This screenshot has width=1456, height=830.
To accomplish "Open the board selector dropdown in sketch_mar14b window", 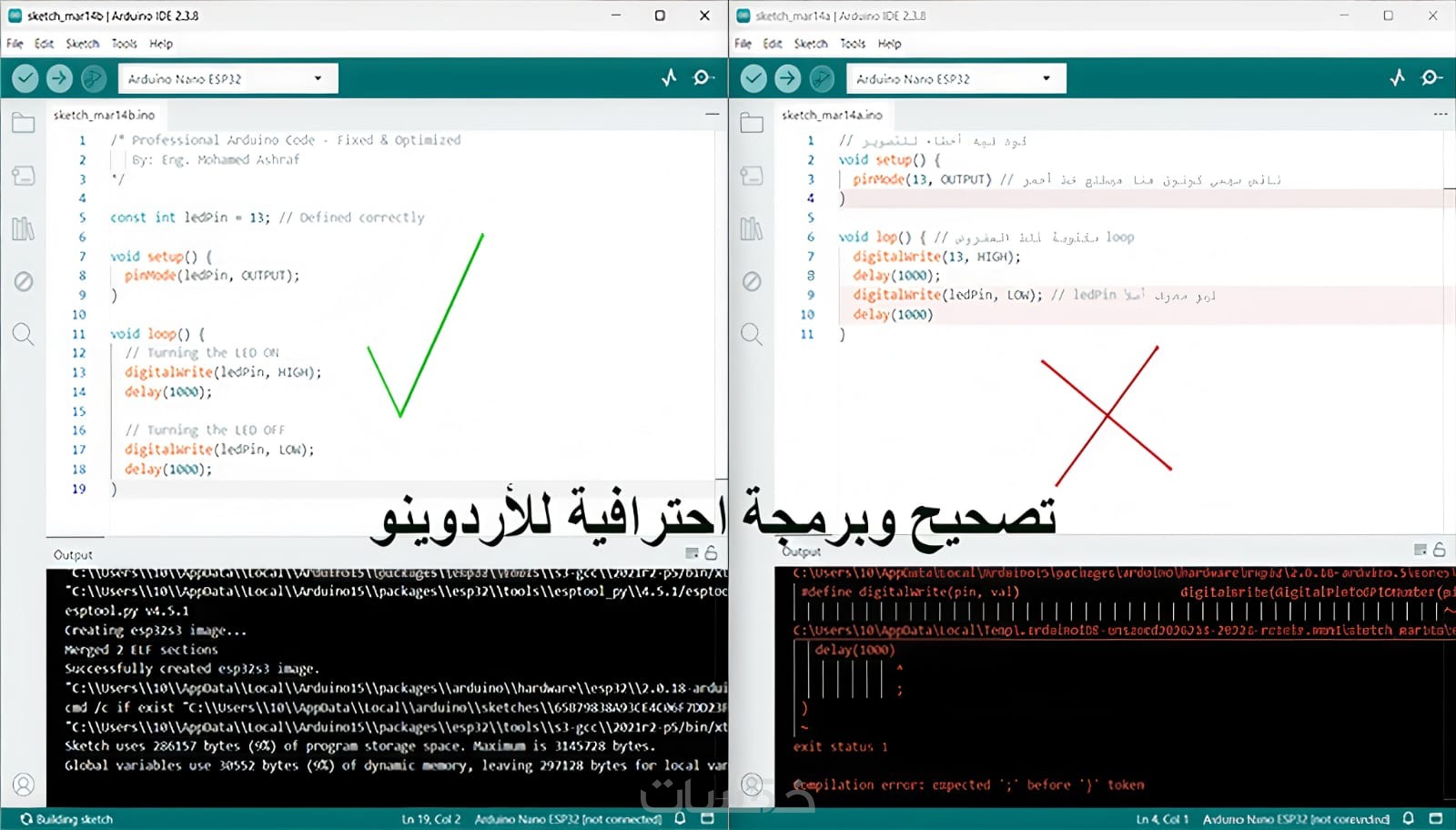I will coord(227,78).
